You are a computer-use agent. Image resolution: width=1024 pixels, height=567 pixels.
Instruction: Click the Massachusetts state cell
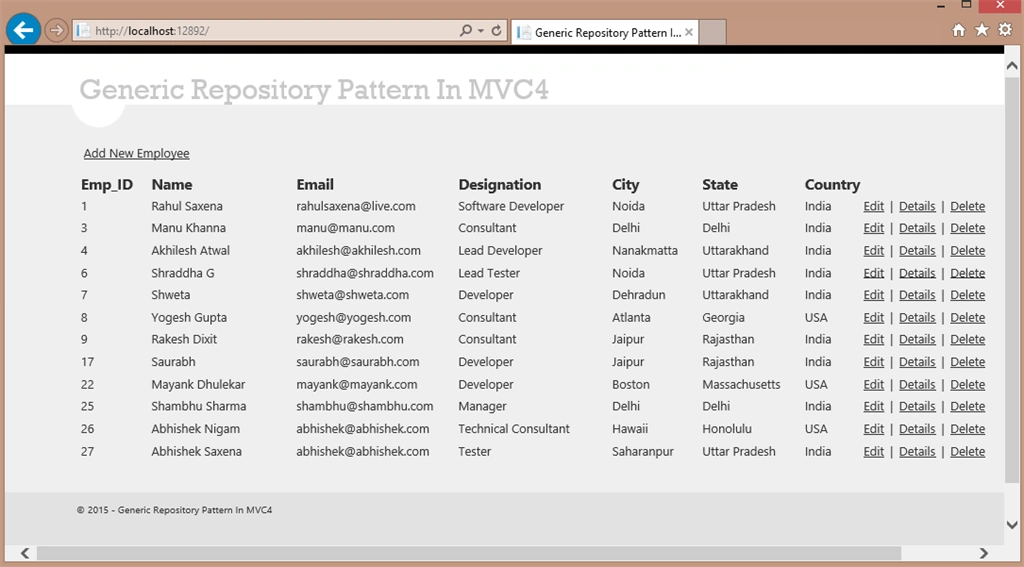(x=741, y=385)
